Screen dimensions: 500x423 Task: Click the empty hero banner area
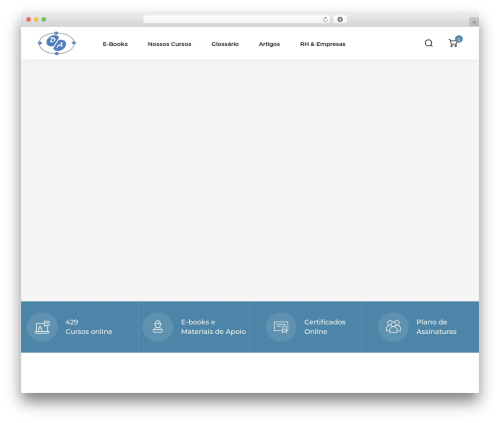coord(250,180)
